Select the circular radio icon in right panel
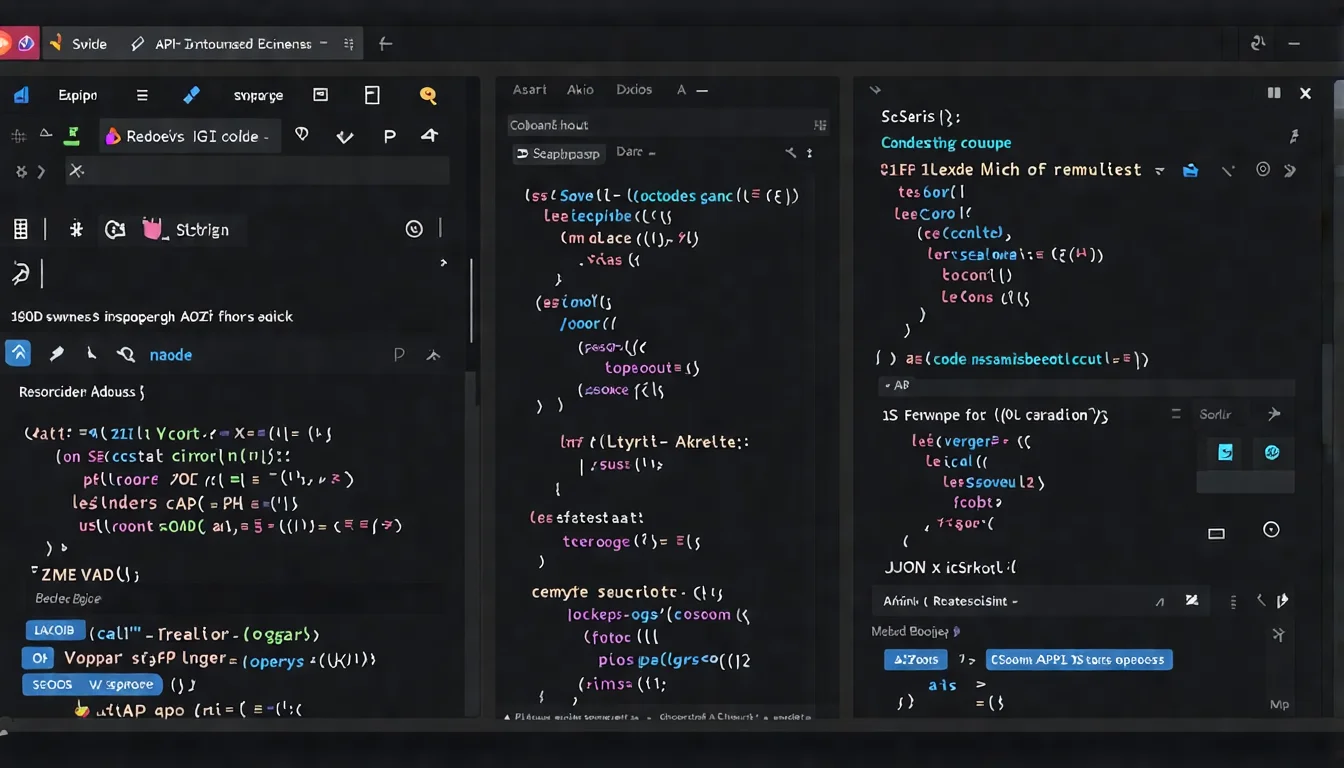The image size is (1344, 768). pyautogui.click(x=1271, y=529)
